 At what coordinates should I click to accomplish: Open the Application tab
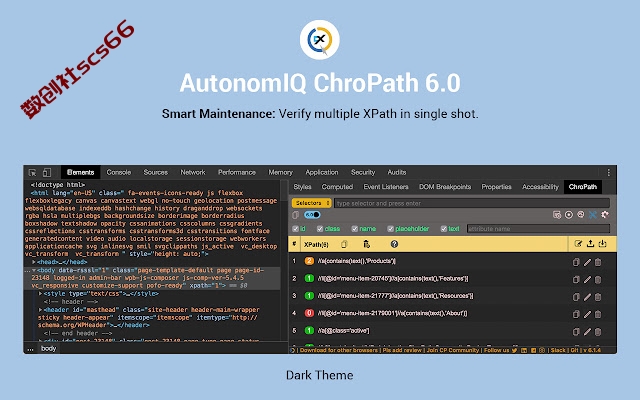[322, 172]
